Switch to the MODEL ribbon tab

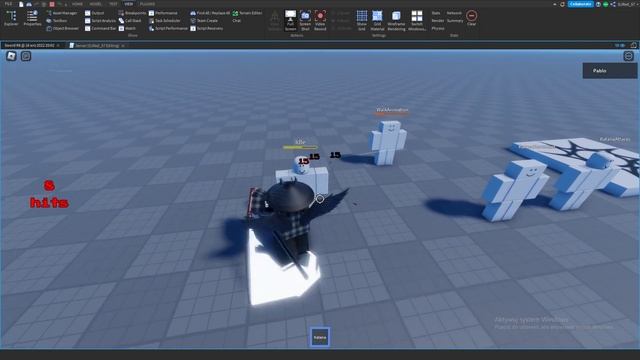coord(96,4)
